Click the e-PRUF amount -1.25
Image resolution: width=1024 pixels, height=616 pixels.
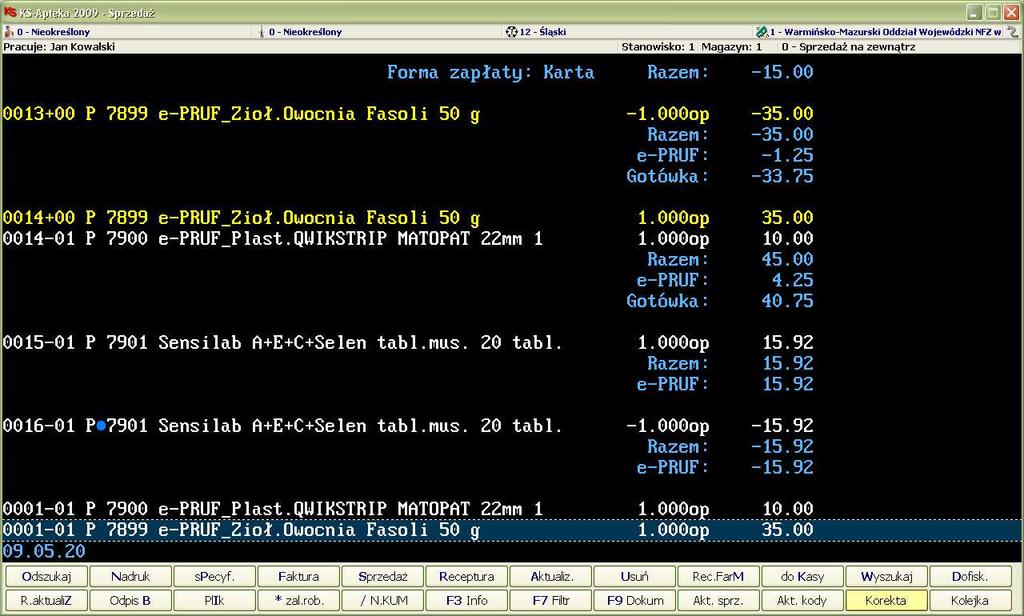[x=787, y=155]
